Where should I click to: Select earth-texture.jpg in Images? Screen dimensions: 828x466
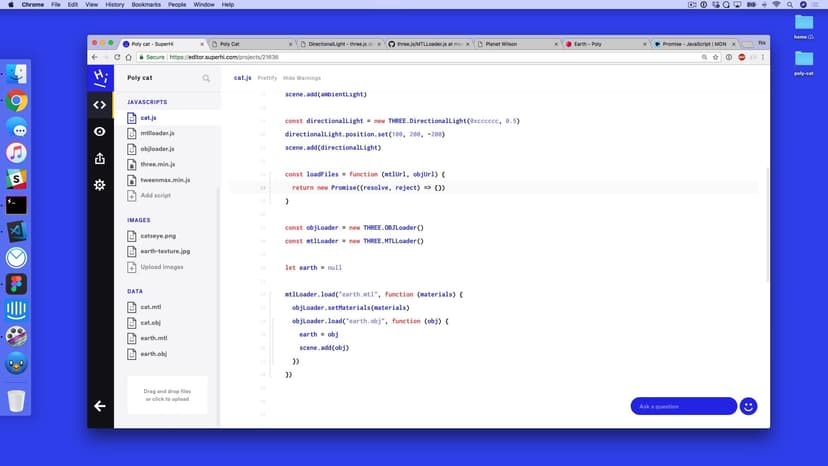164,251
